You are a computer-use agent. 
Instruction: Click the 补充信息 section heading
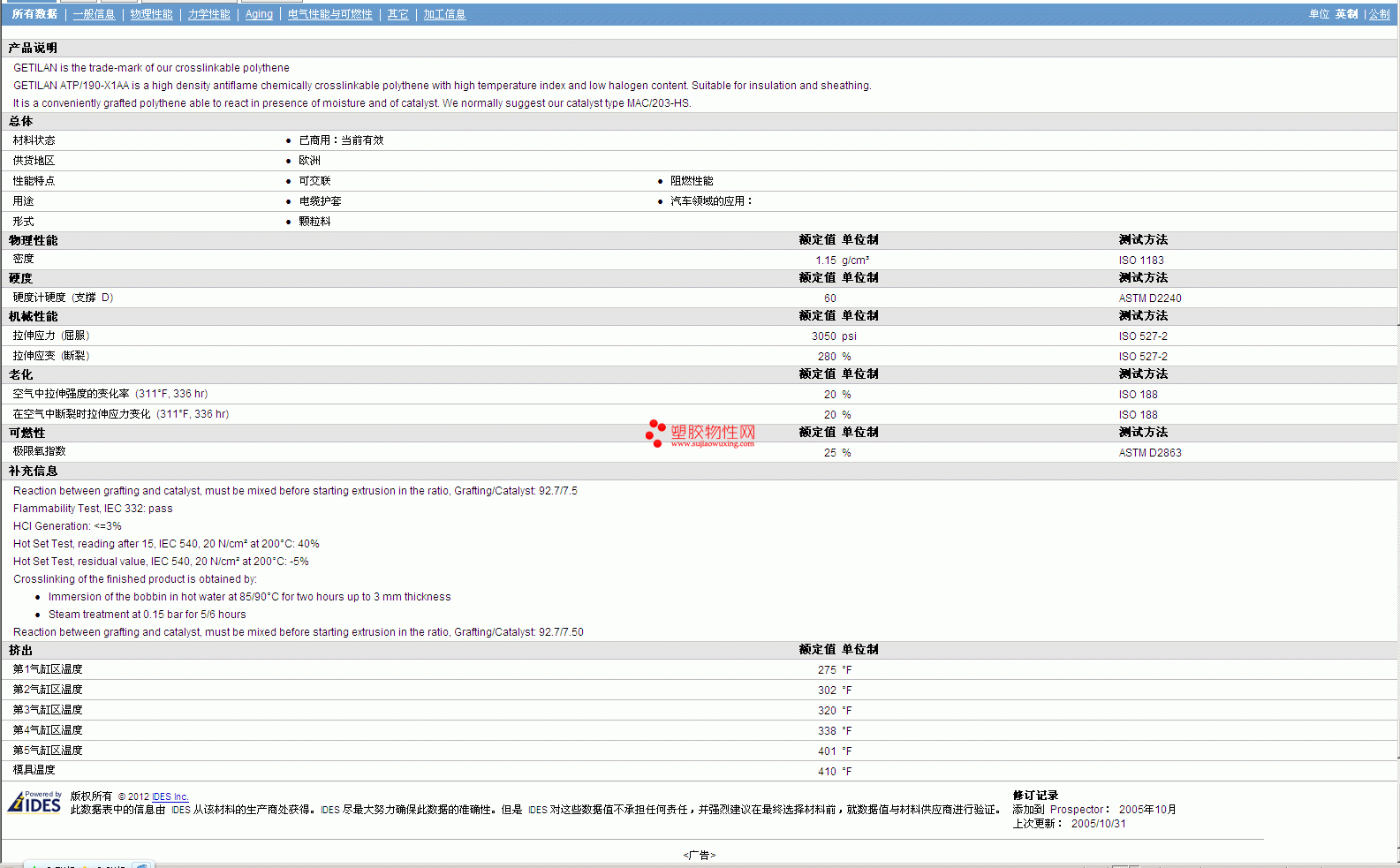[33, 472]
